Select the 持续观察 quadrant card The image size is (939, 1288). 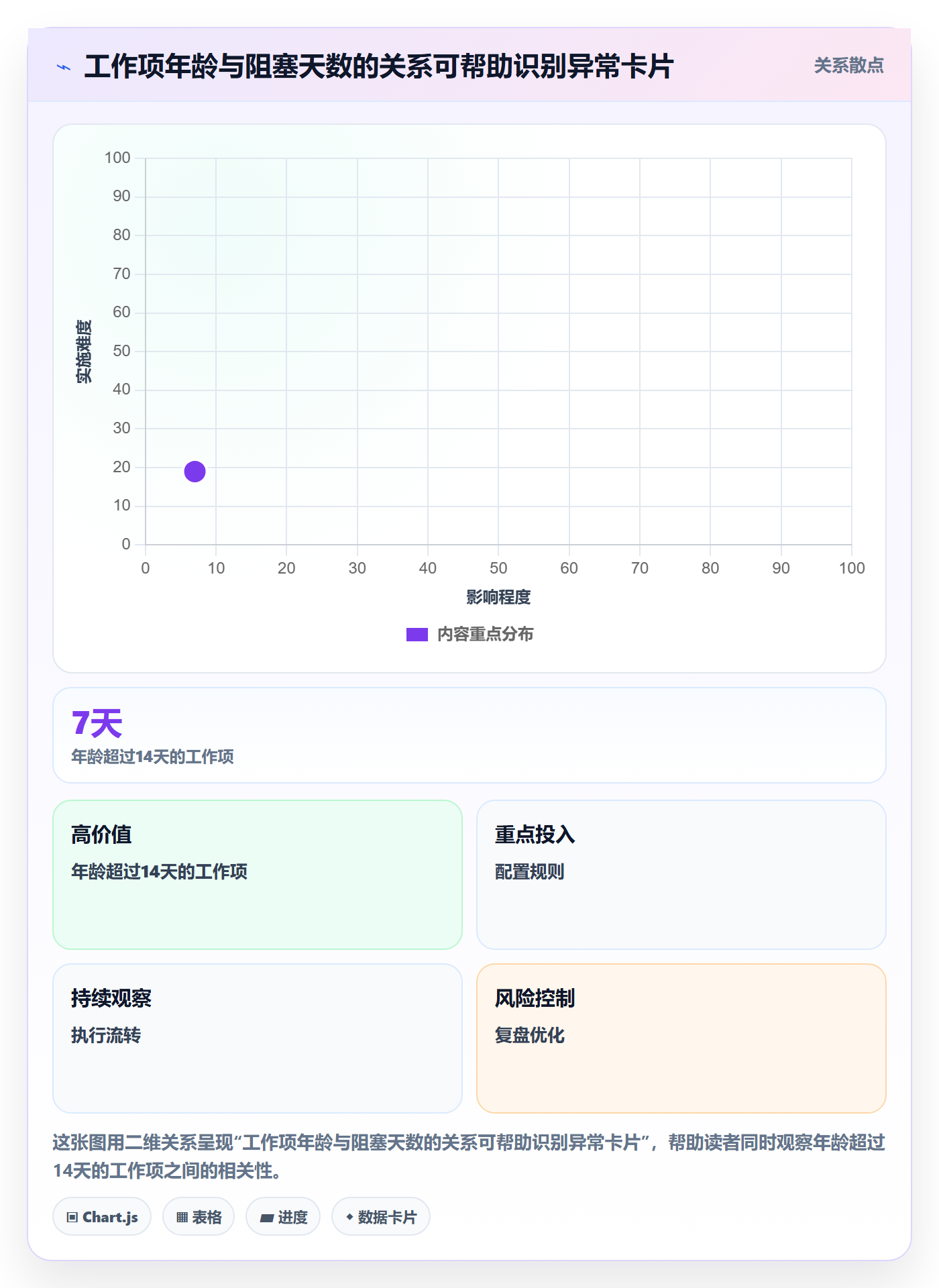click(258, 1038)
